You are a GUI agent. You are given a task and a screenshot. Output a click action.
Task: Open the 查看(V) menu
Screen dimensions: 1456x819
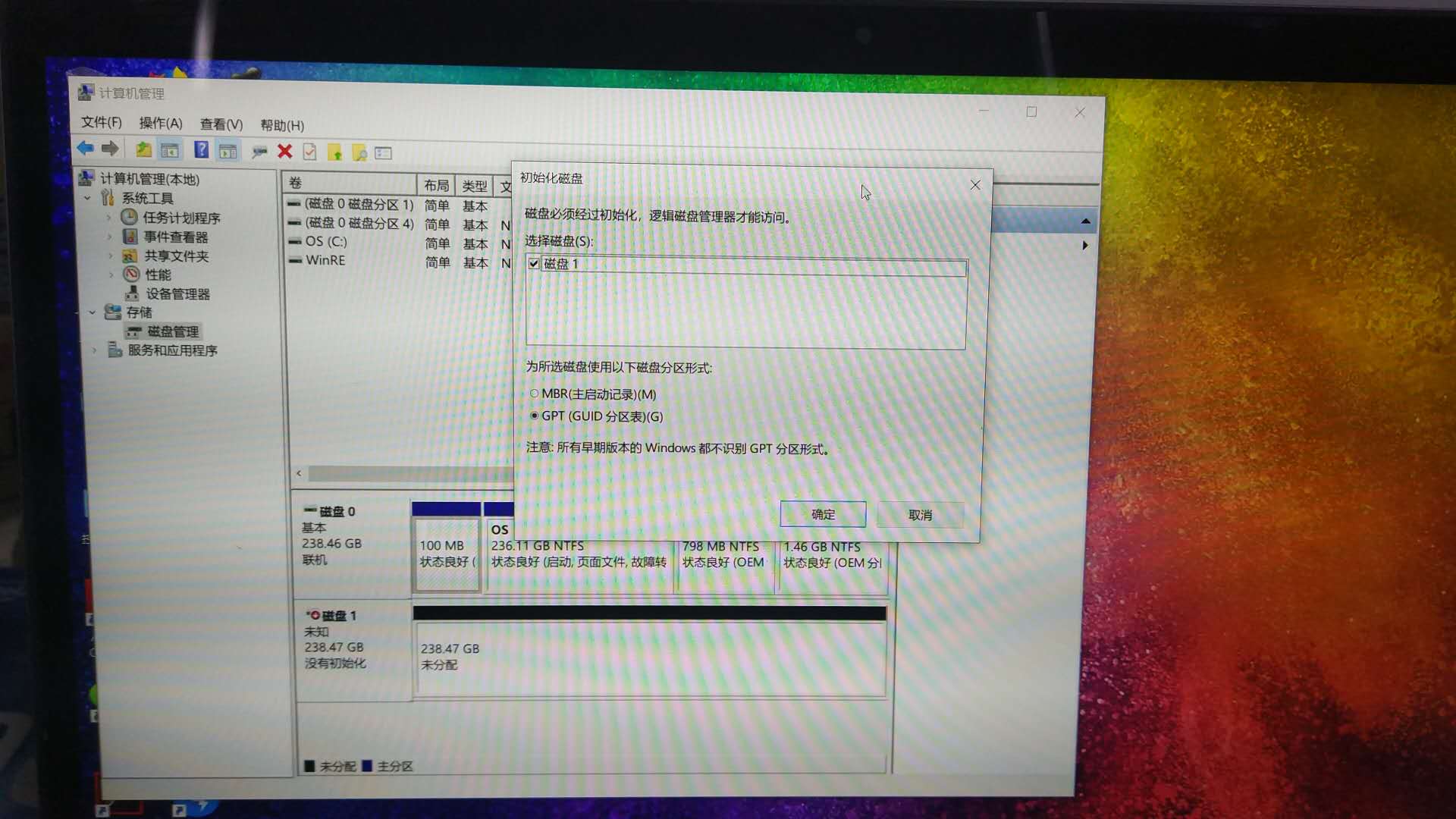coord(221,124)
